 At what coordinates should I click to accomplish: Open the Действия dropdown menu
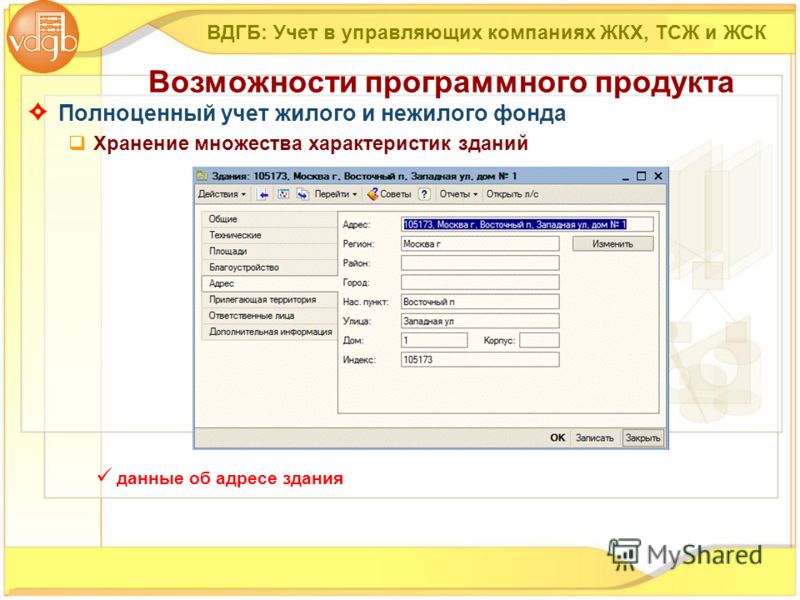222,194
